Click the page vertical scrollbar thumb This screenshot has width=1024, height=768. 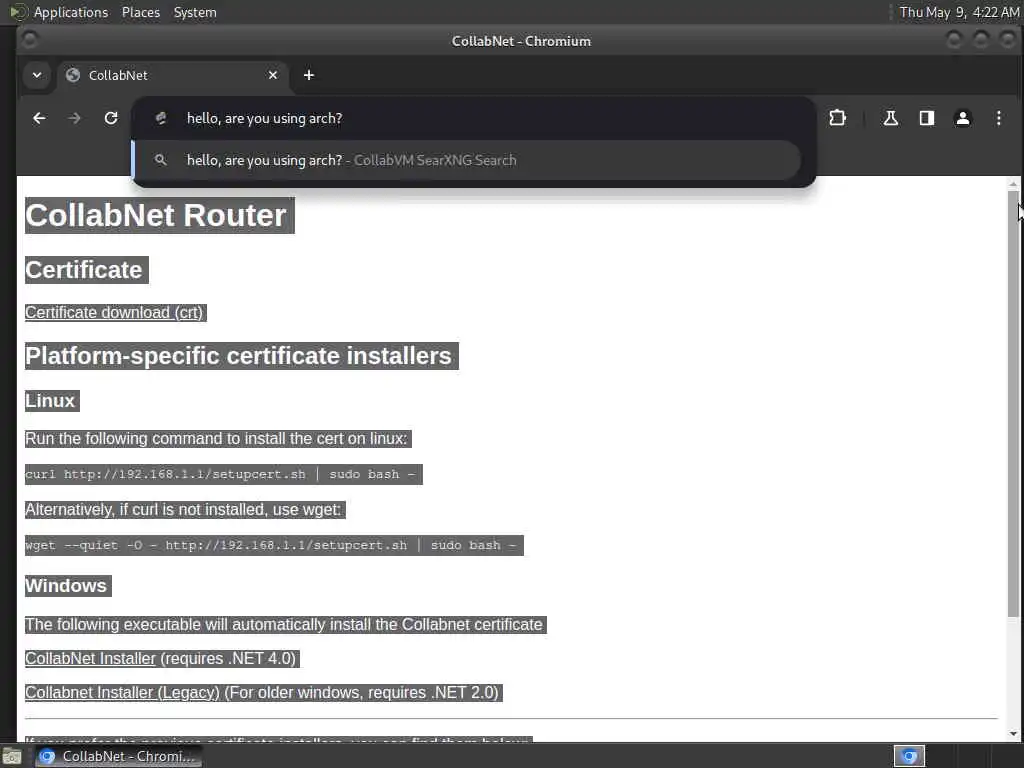click(x=1013, y=404)
